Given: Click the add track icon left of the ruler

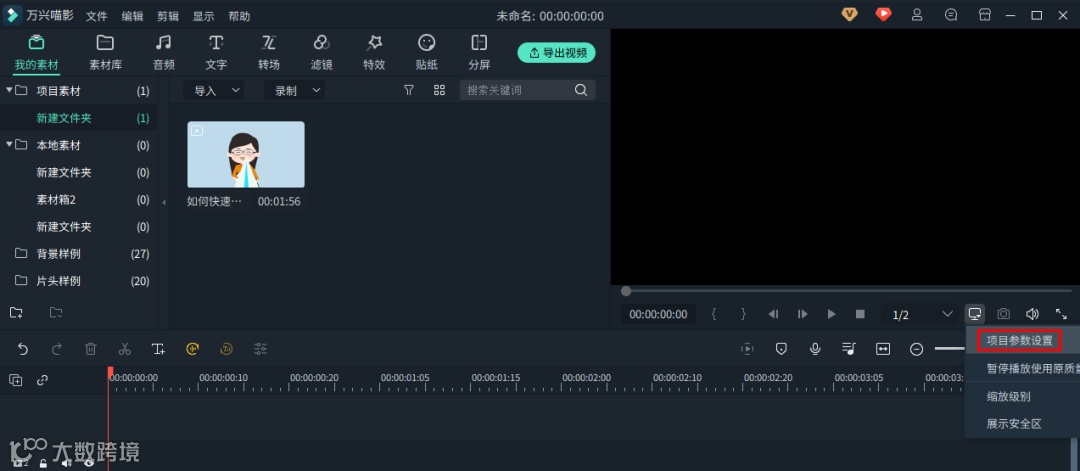Looking at the screenshot, I should click(15, 380).
